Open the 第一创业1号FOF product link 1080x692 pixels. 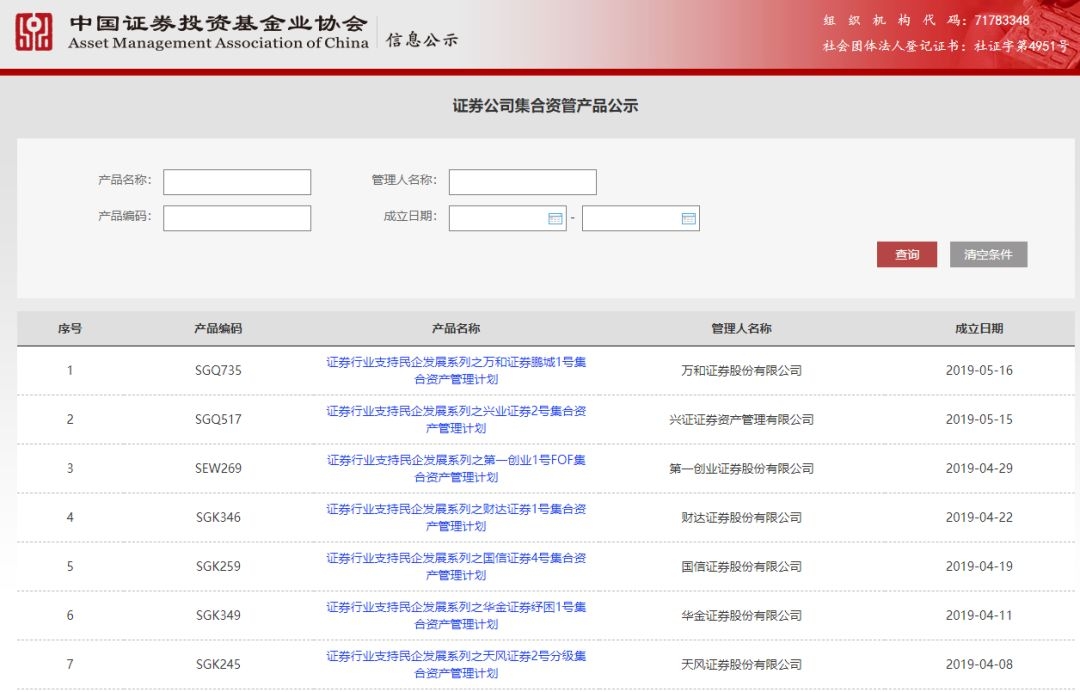[x=456, y=468]
